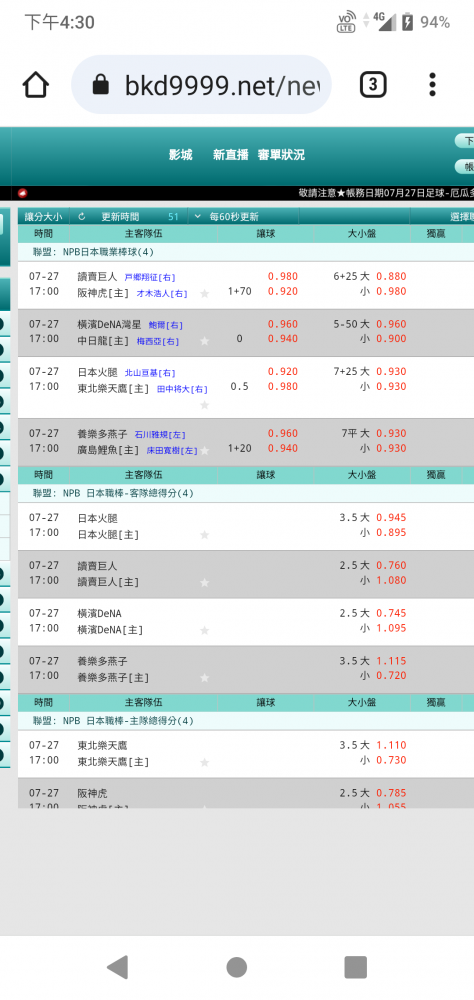Open the 影城 menu item
The width and height of the screenshot is (474, 1000).
pos(181,155)
